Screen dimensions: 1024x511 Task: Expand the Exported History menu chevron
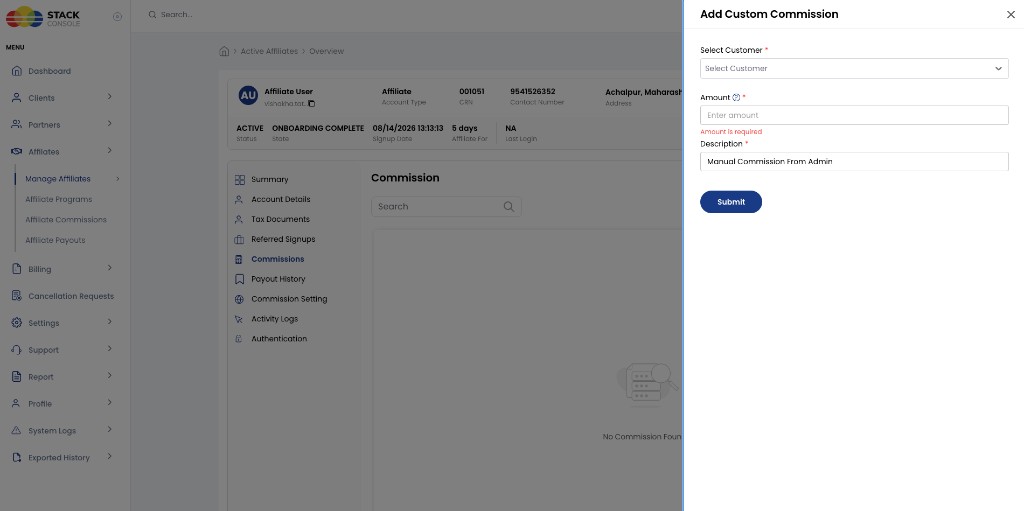click(109, 456)
